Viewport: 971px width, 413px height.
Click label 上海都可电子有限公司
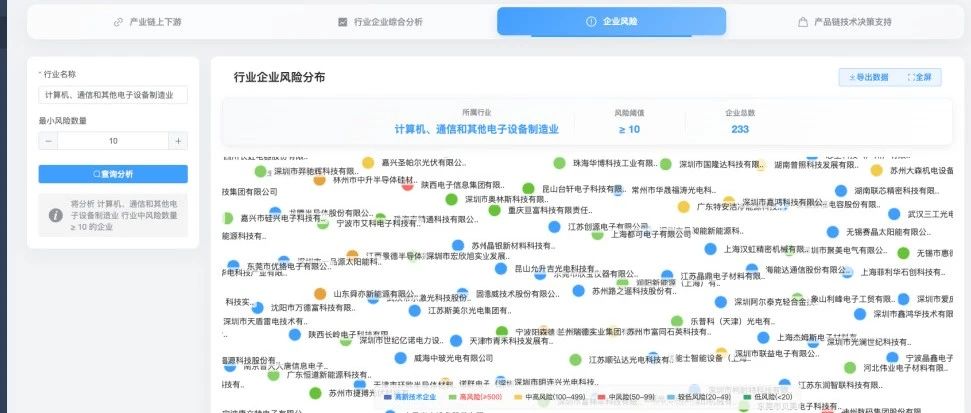tap(649, 235)
